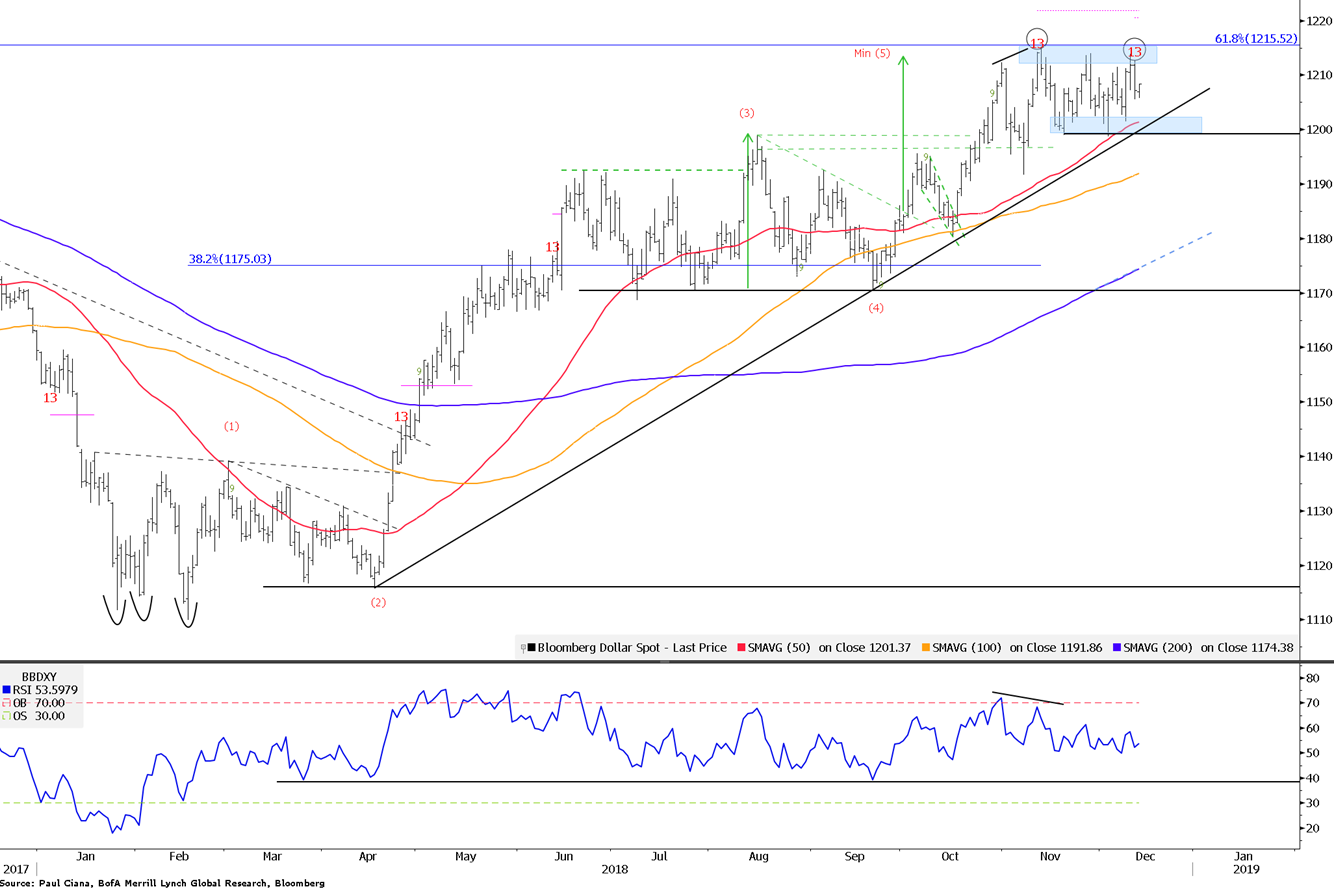Select the wave (3) annotation label
This screenshot has width=1334, height=889.
[747, 112]
